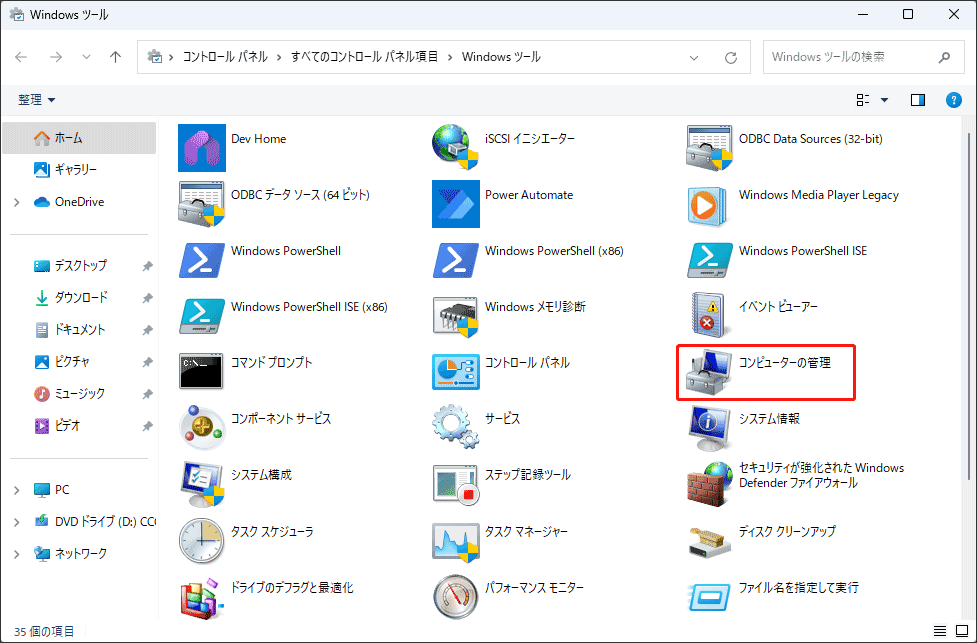The height and width of the screenshot is (643, 977).
Task: Select the イベント ビューアー icon
Action: (x=709, y=316)
